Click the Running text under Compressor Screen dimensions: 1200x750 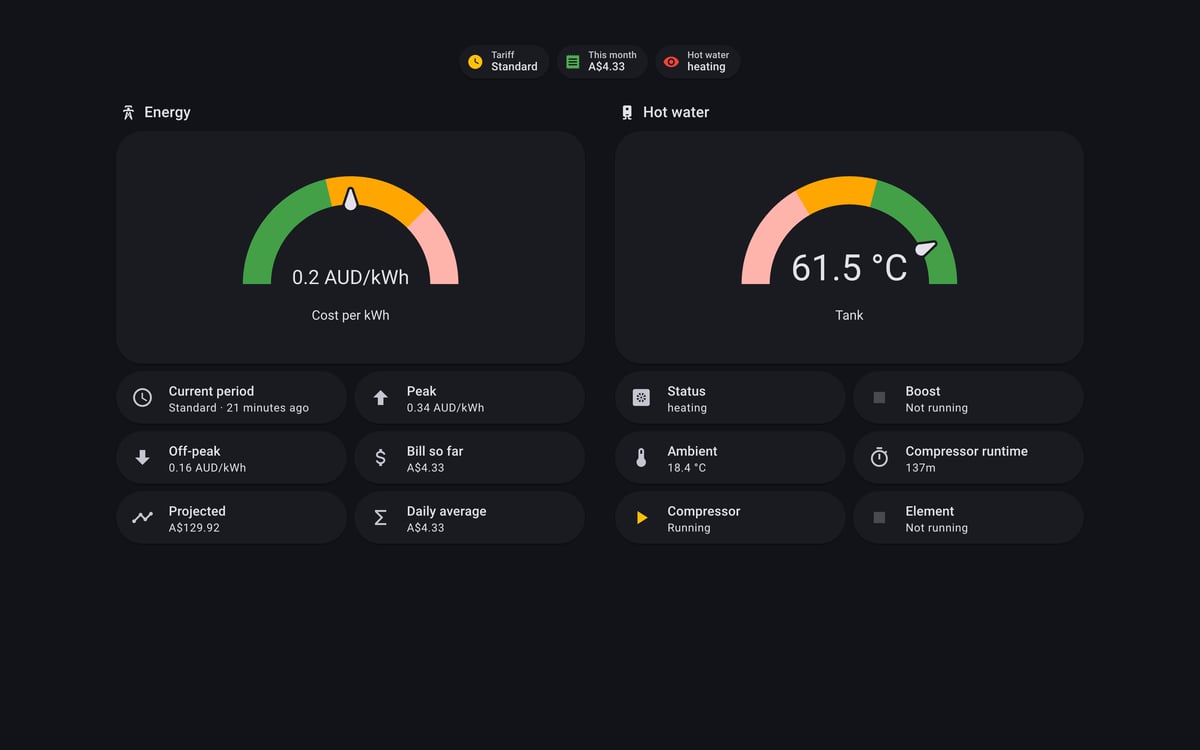pos(689,528)
